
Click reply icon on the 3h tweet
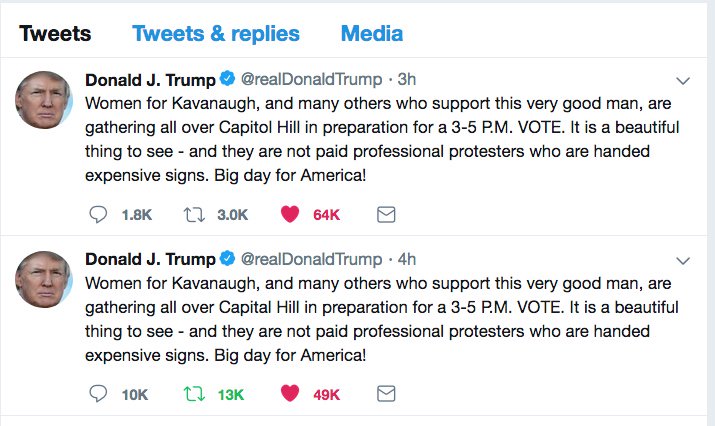point(98,214)
